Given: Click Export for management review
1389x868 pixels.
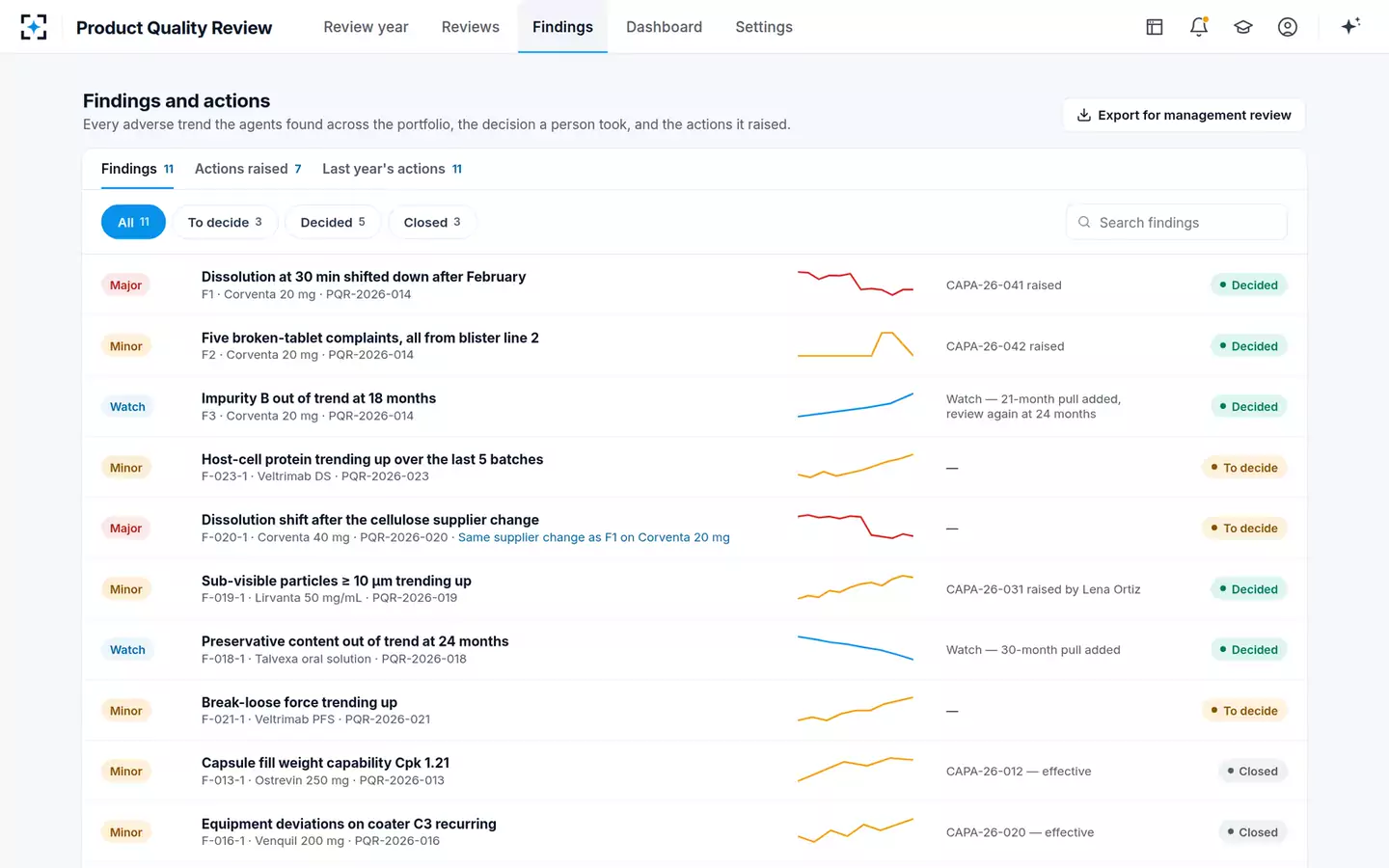Looking at the screenshot, I should (1184, 115).
